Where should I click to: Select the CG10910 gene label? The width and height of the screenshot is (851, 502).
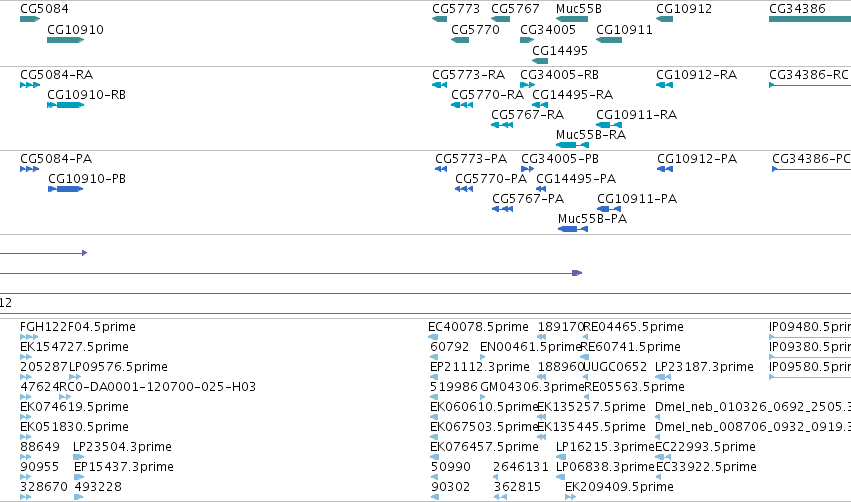[x=75, y=29]
